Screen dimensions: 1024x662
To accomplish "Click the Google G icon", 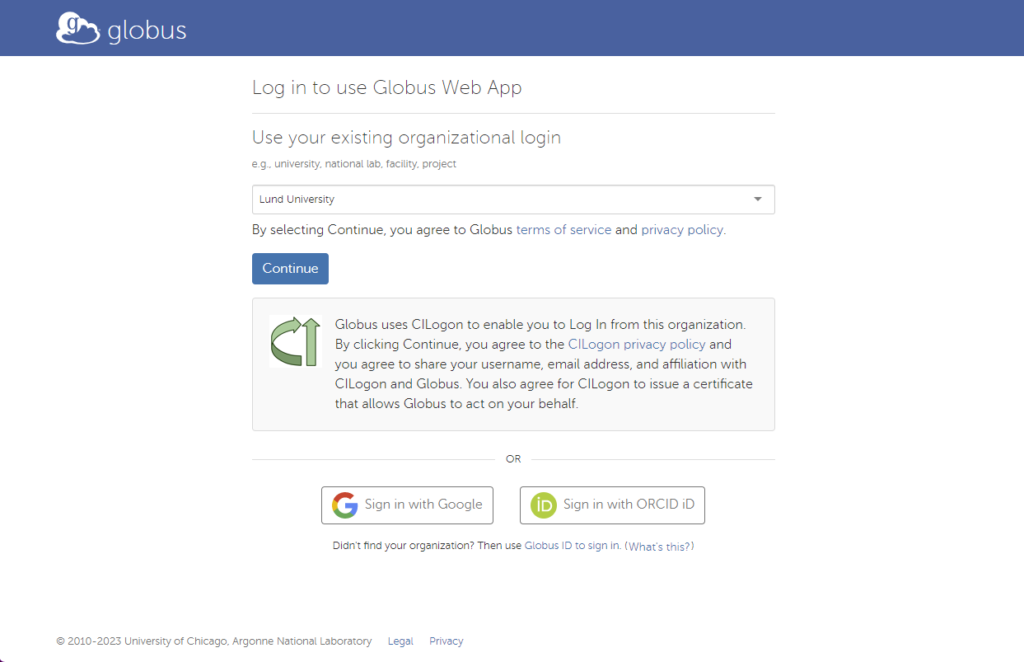I will [x=345, y=505].
